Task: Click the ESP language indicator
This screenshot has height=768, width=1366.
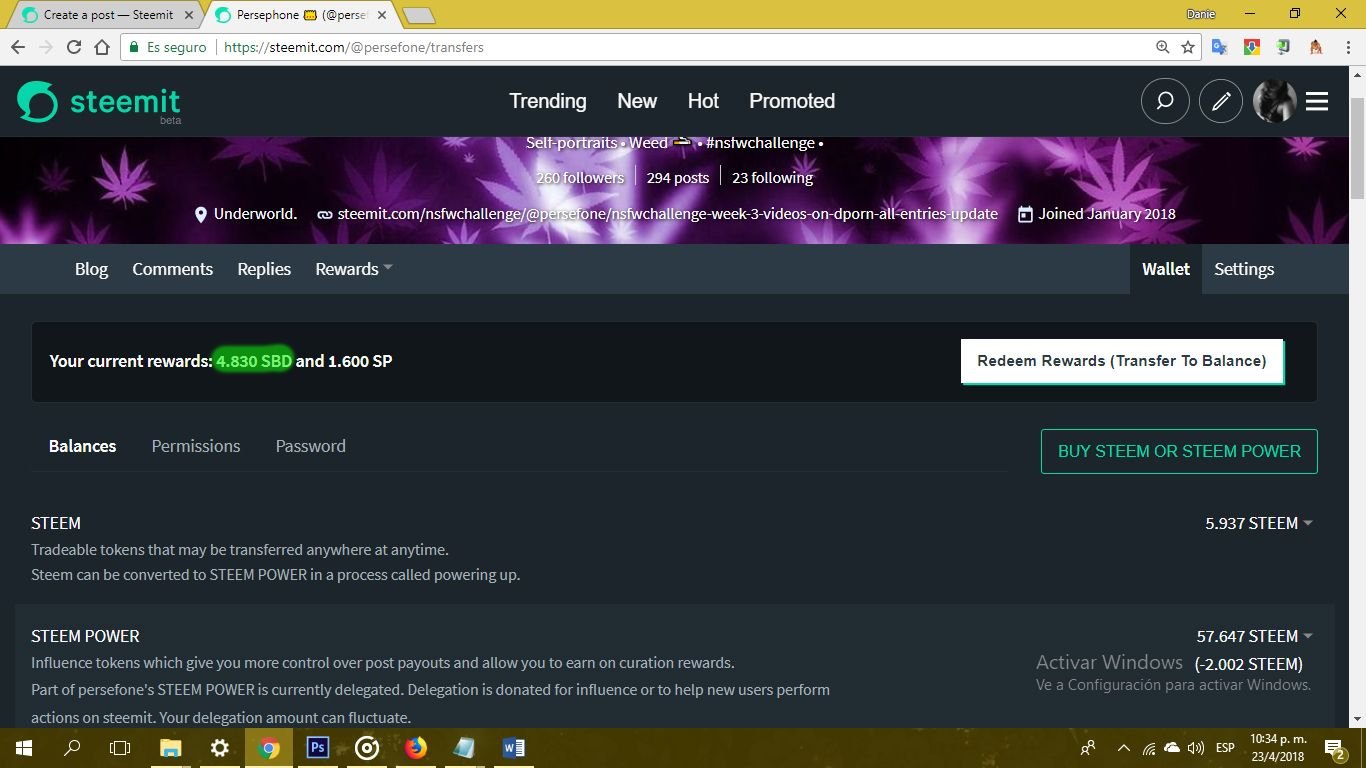Action: [1225, 748]
